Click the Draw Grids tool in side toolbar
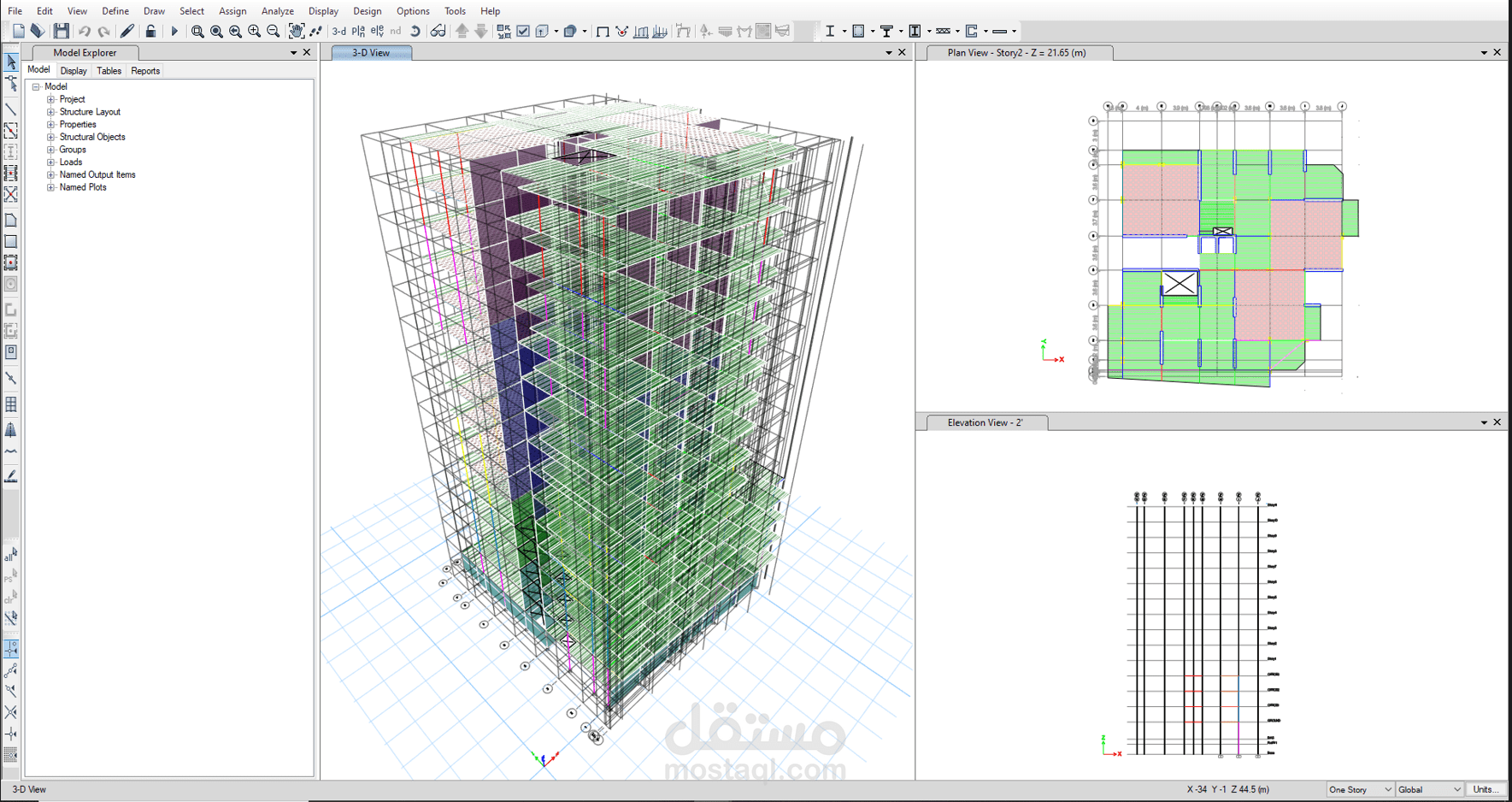 click(x=11, y=404)
